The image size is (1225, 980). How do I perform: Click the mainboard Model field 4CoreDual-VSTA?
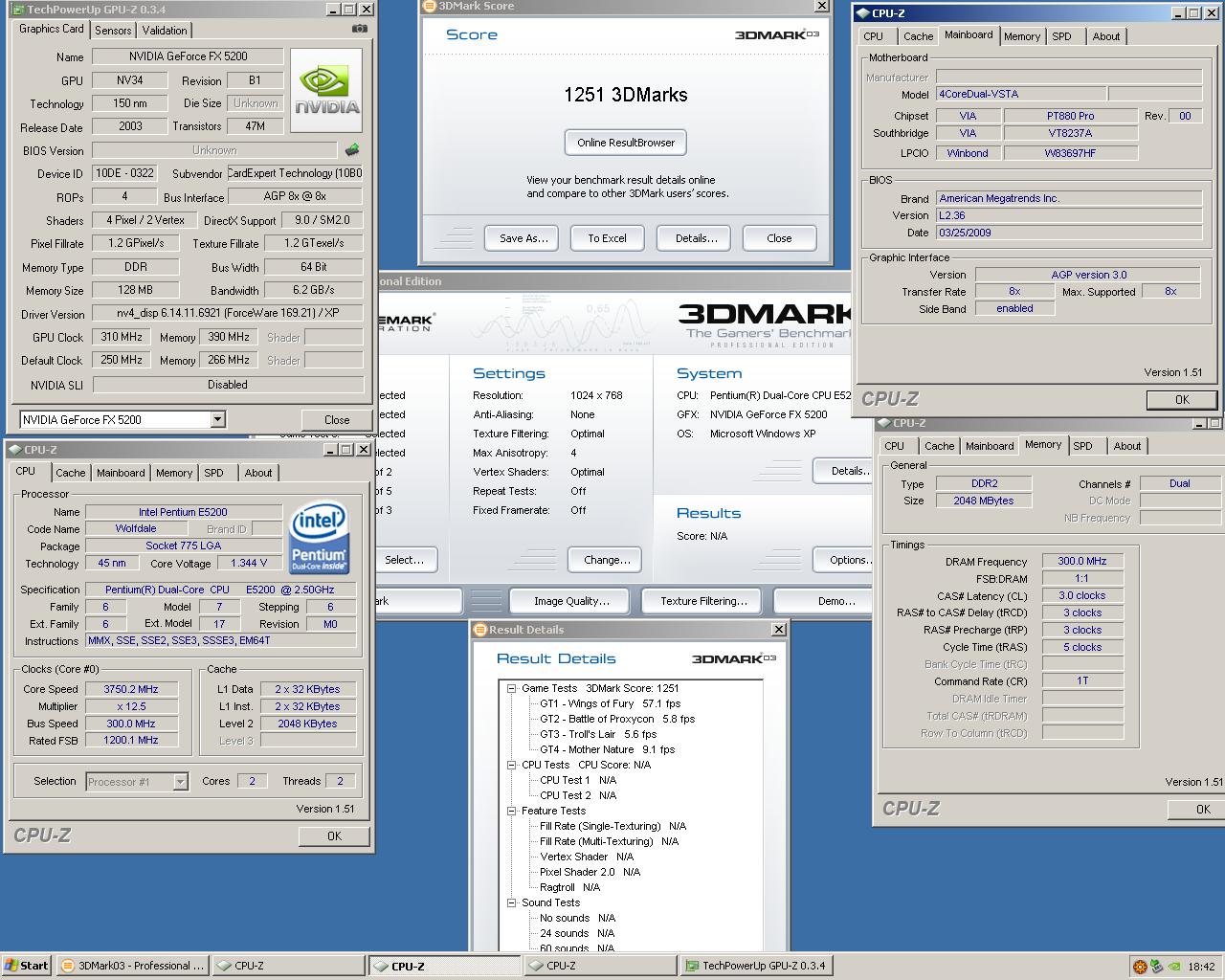click(x=1021, y=94)
